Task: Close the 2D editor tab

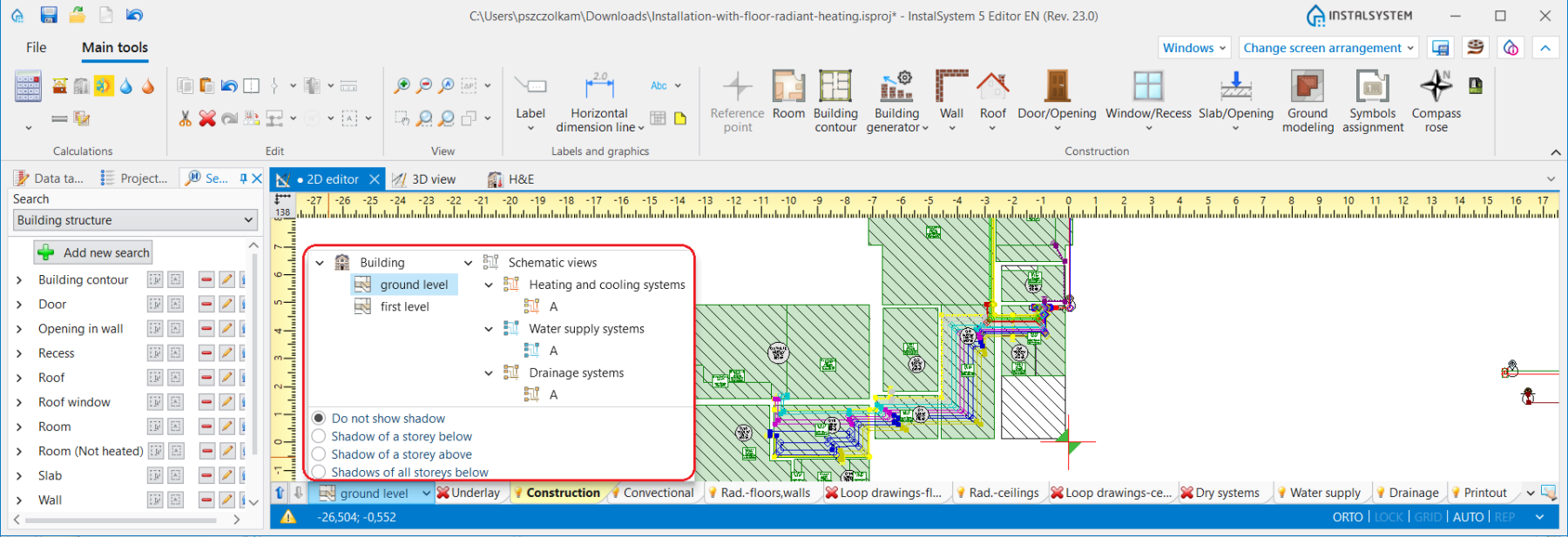Action: coord(375,179)
